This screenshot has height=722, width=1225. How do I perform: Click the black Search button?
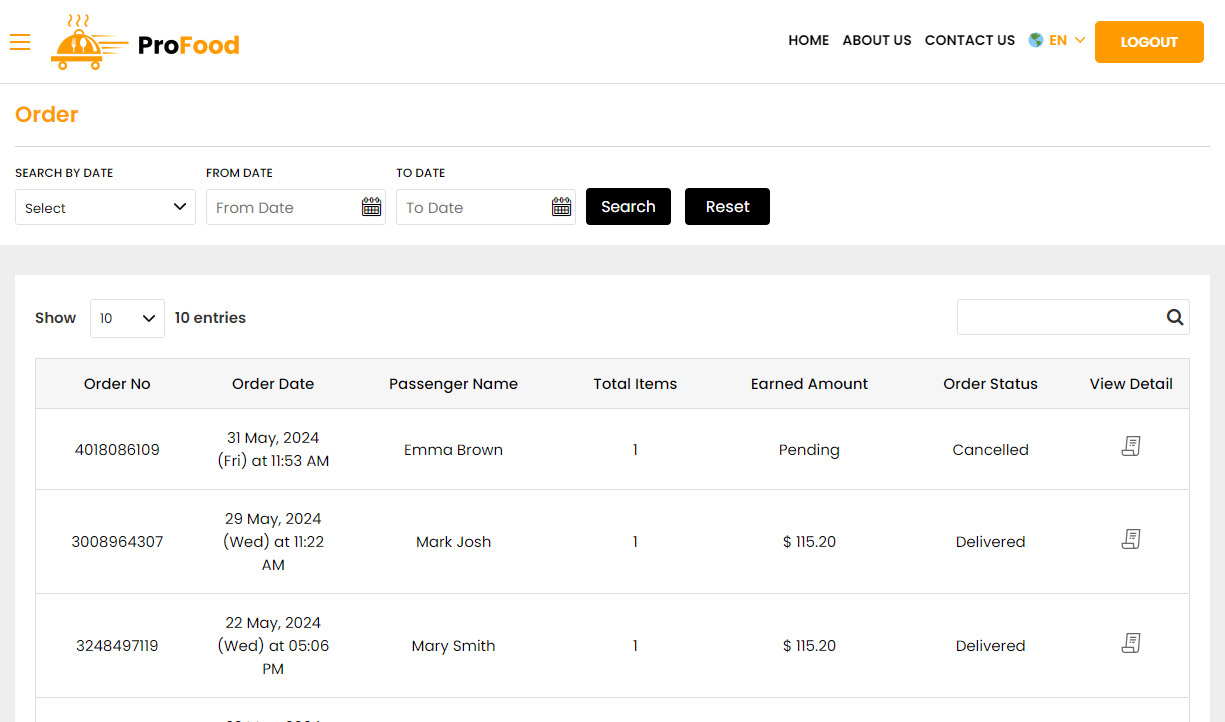(628, 207)
